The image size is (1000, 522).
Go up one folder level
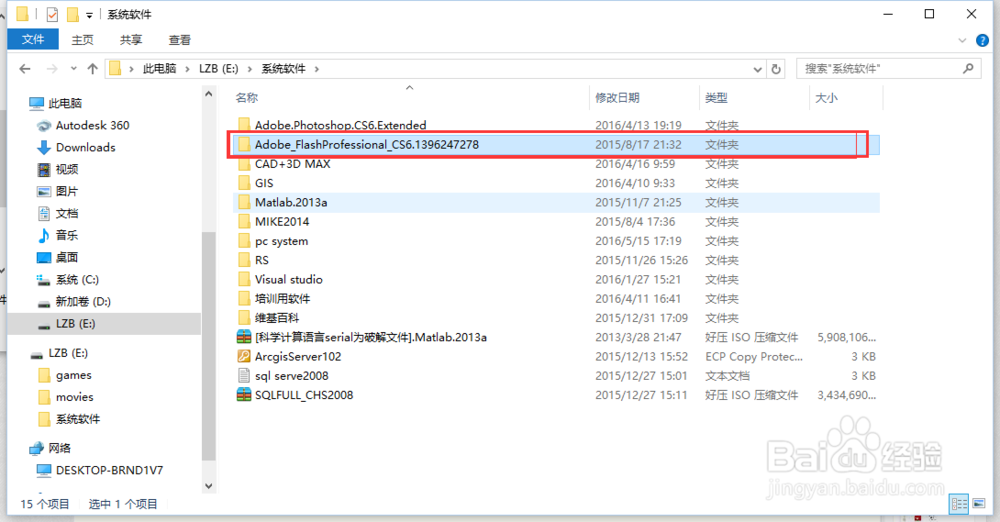point(92,68)
